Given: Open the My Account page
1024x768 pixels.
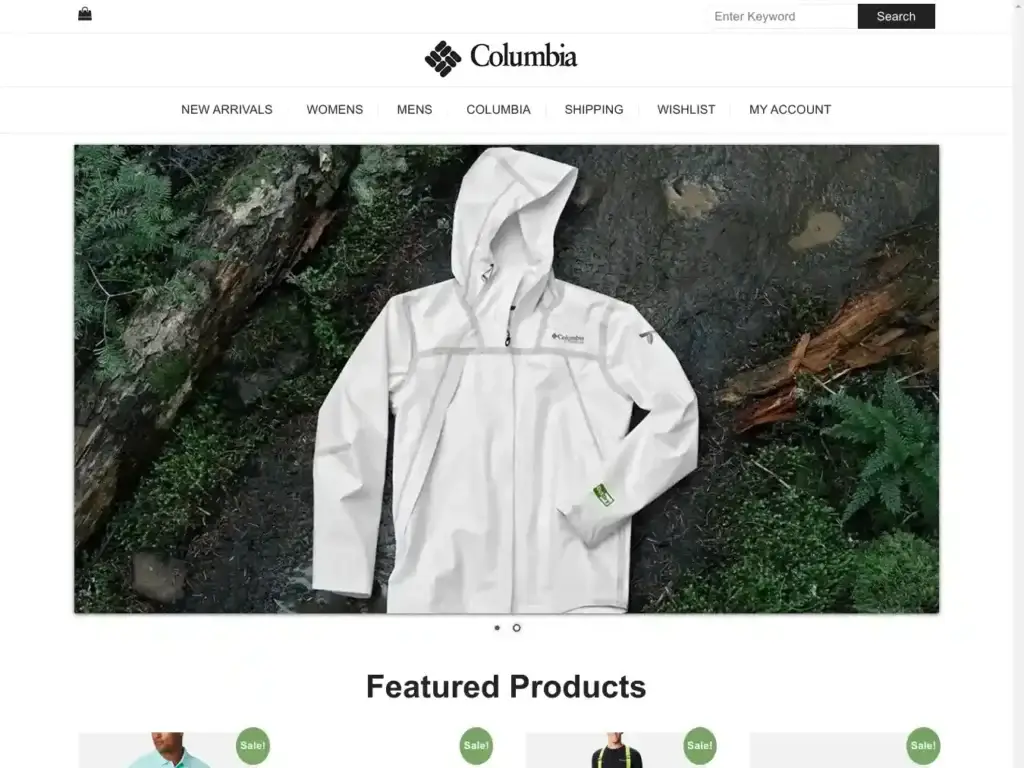Looking at the screenshot, I should [x=790, y=110].
